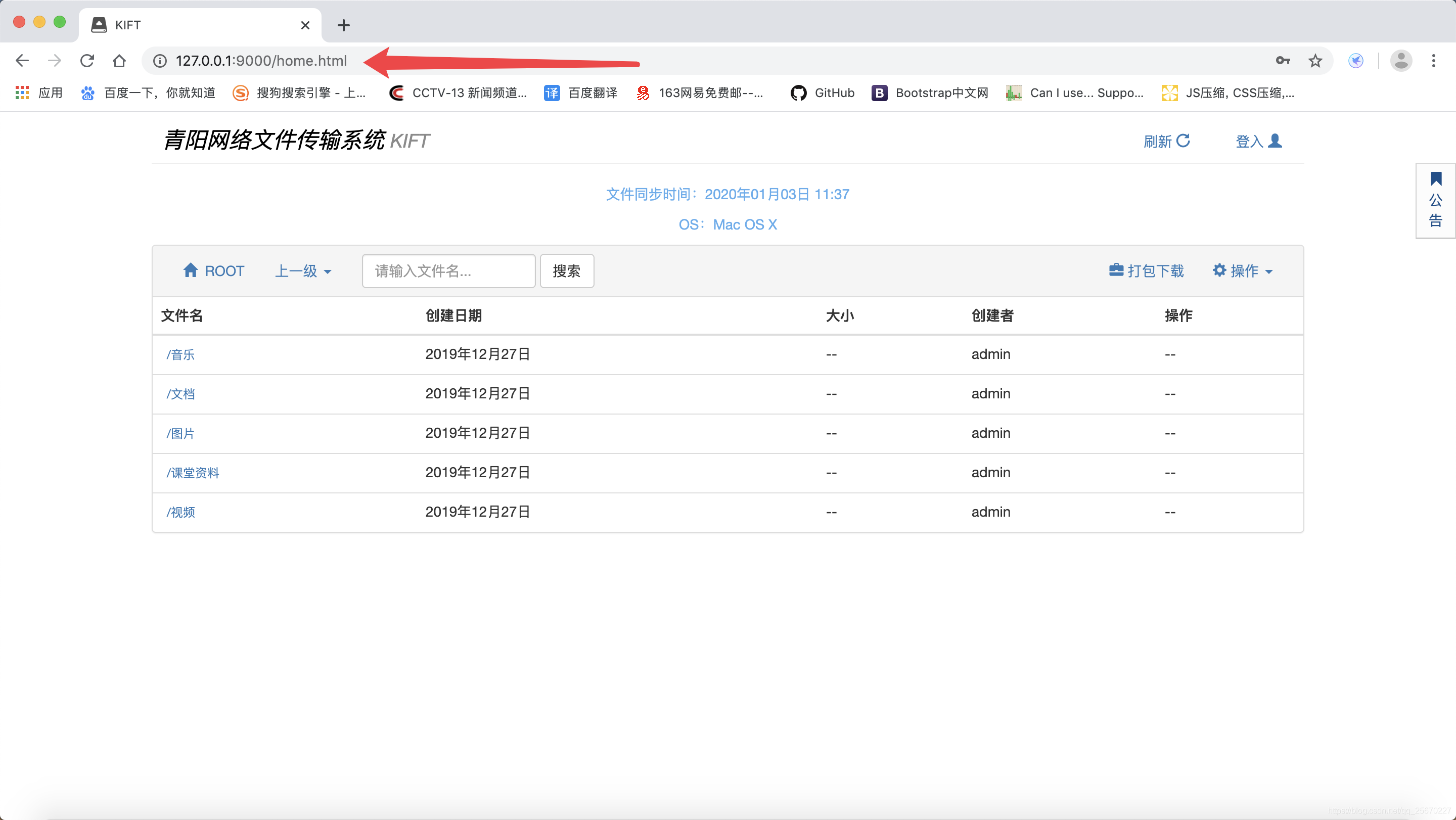Click the 应用 apps grid icon
Screen dimensions: 1456x820
[x=21, y=92]
